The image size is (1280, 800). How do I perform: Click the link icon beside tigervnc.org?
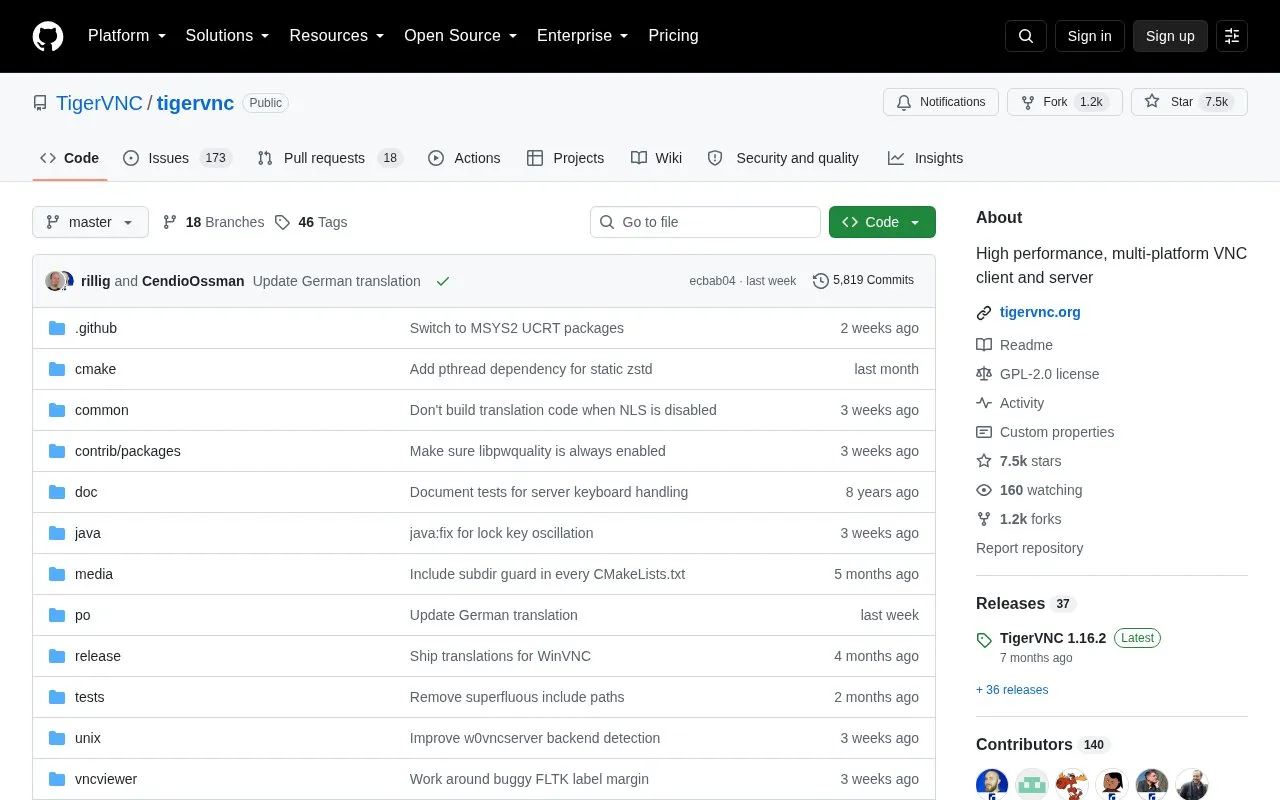[984, 313]
